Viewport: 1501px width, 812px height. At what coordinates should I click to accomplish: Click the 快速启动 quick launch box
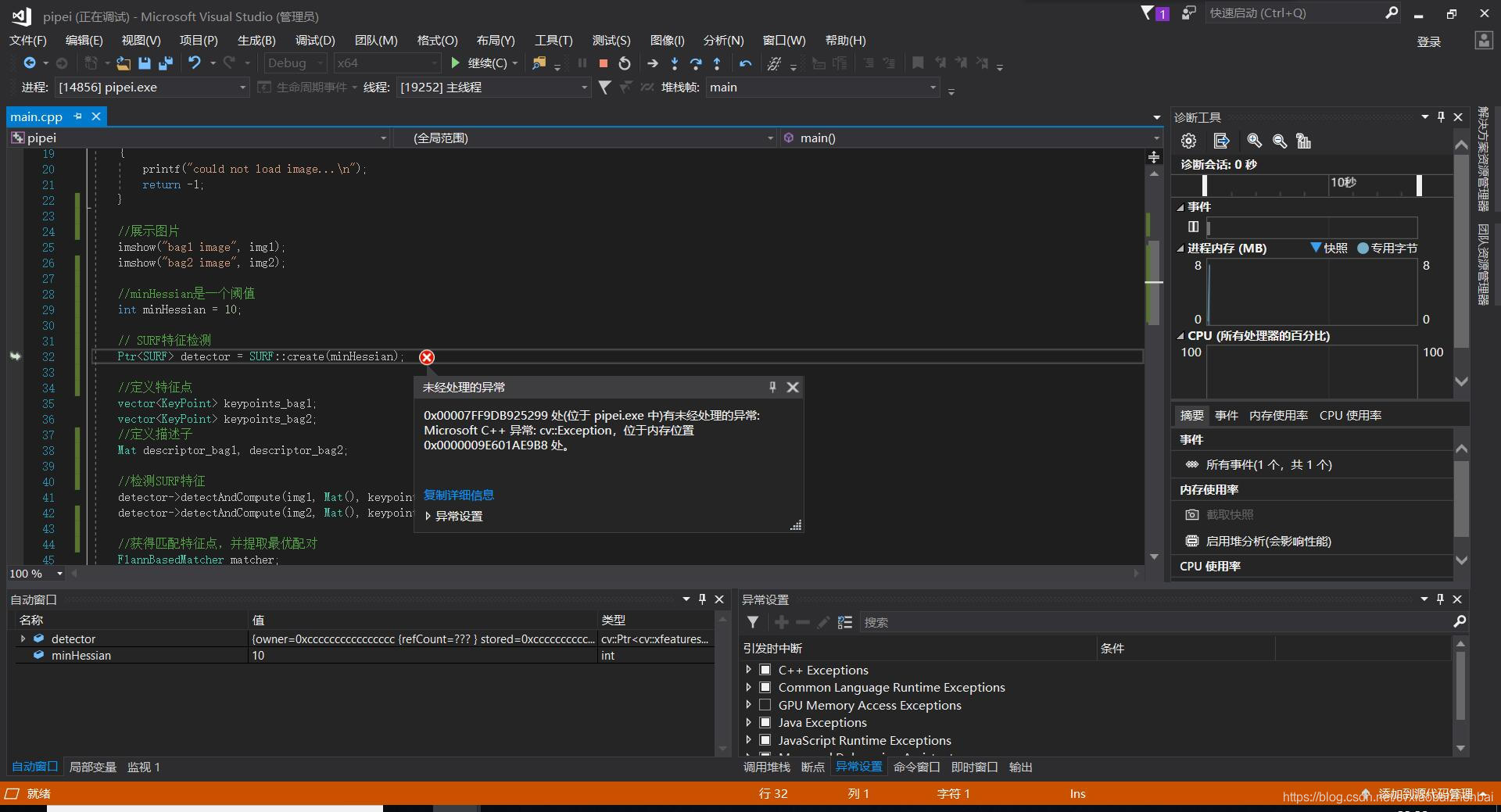(1294, 13)
